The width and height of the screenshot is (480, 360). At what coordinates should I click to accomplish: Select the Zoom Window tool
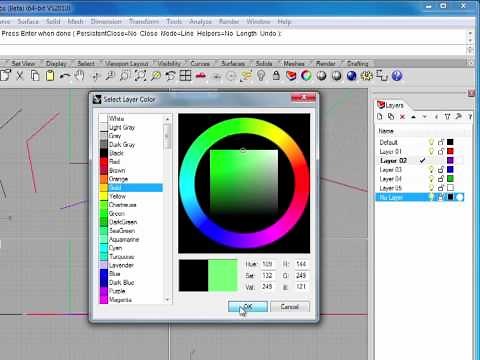pyautogui.click(x=125, y=76)
